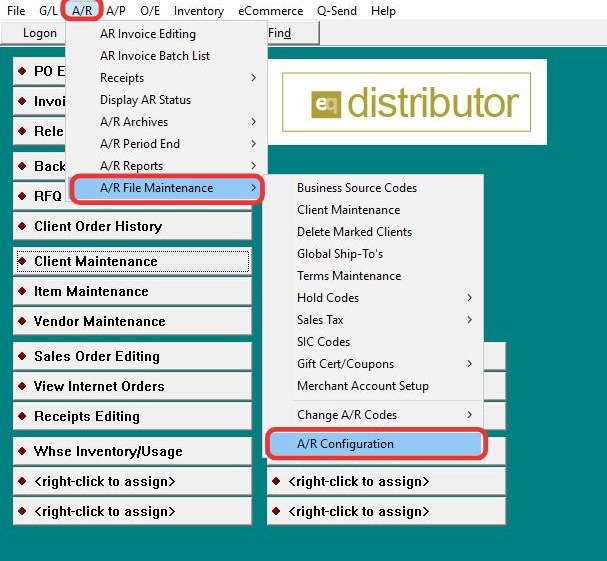The image size is (607, 561).
Task: Click the partially hidden Back shortcut button
Action: 39,166
